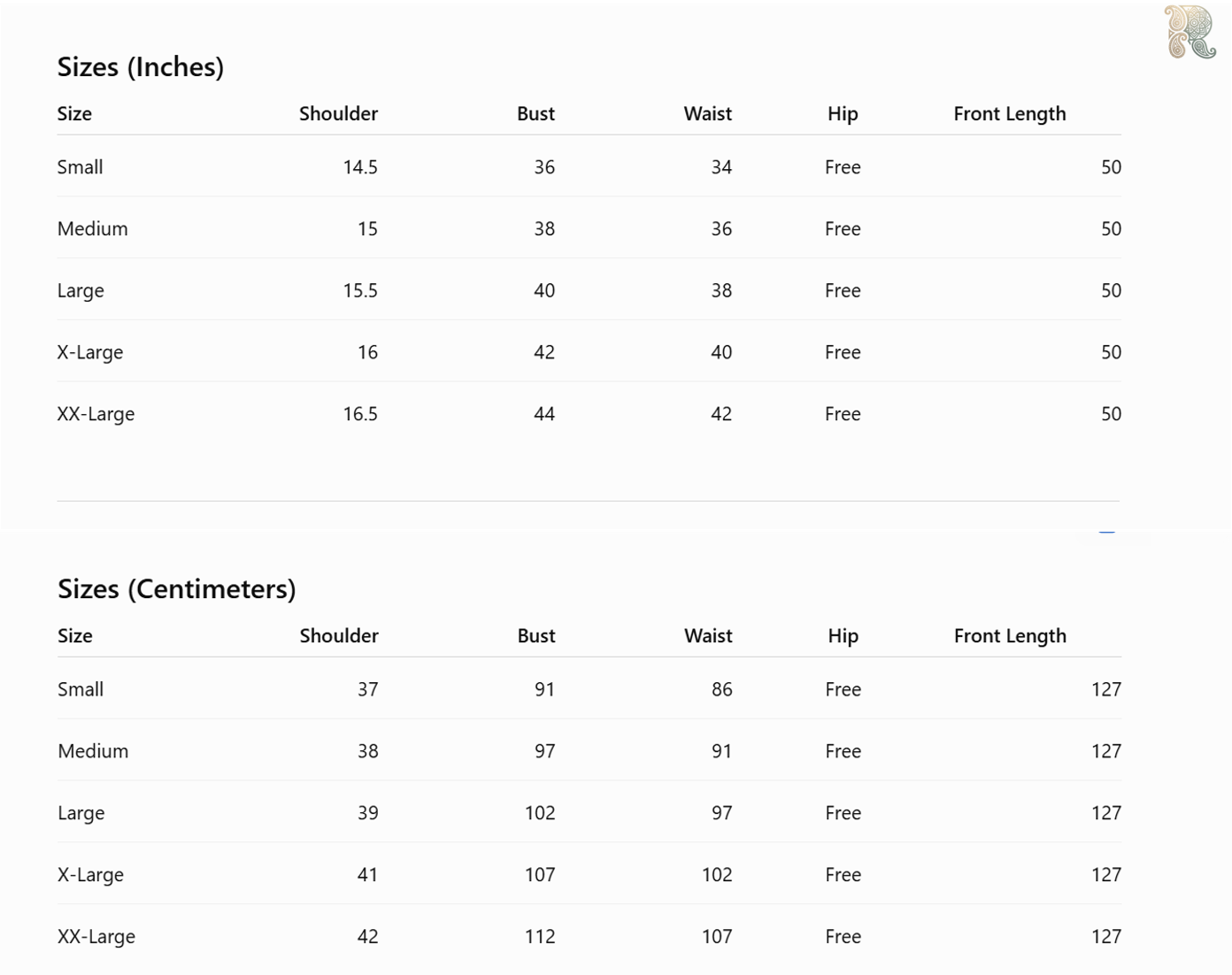Click the Bust column header in inches table
This screenshot has width=1232, height=975.
tap(535, 114)
